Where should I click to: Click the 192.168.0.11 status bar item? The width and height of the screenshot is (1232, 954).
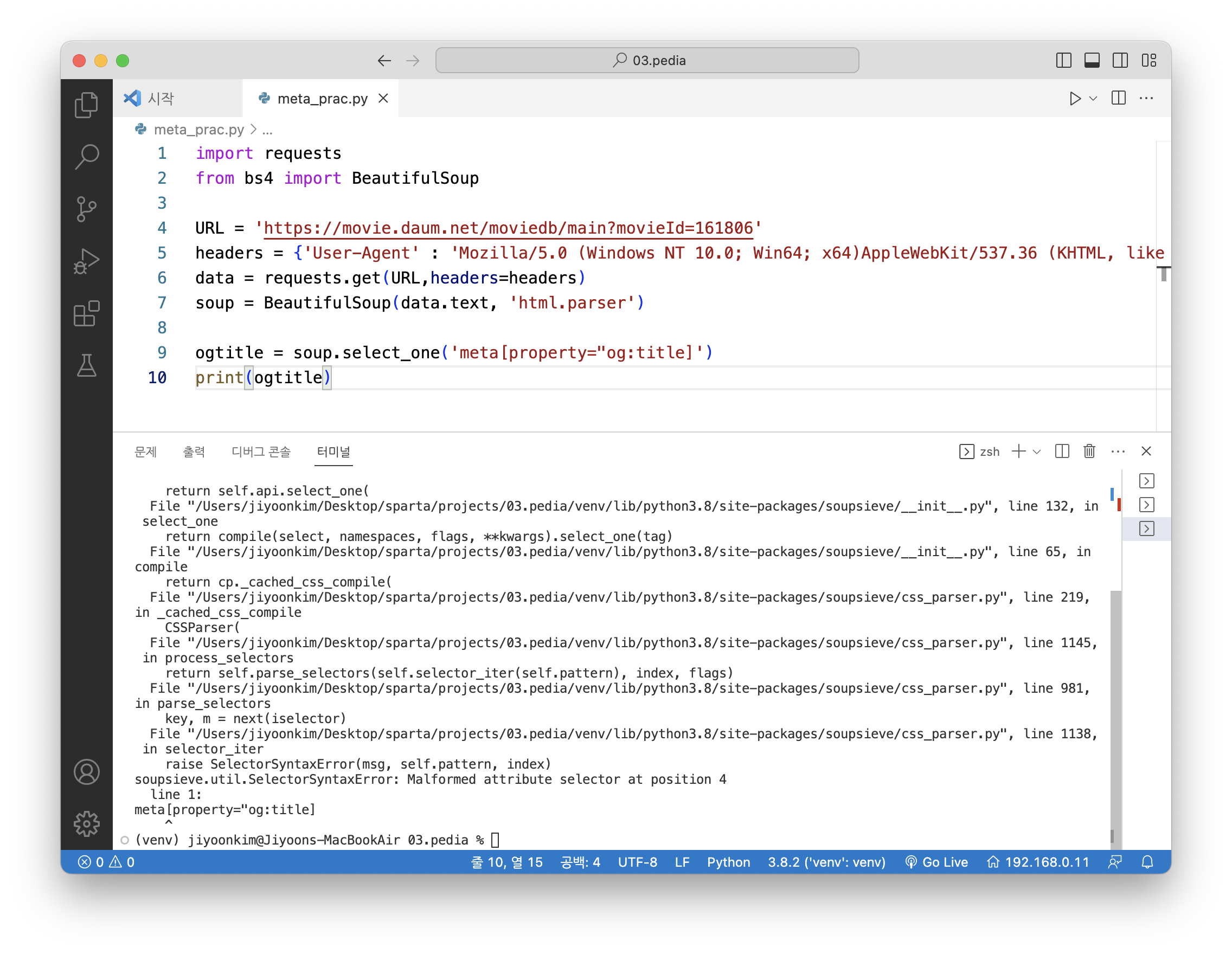pyautogui.click(x=1038, y=862)
